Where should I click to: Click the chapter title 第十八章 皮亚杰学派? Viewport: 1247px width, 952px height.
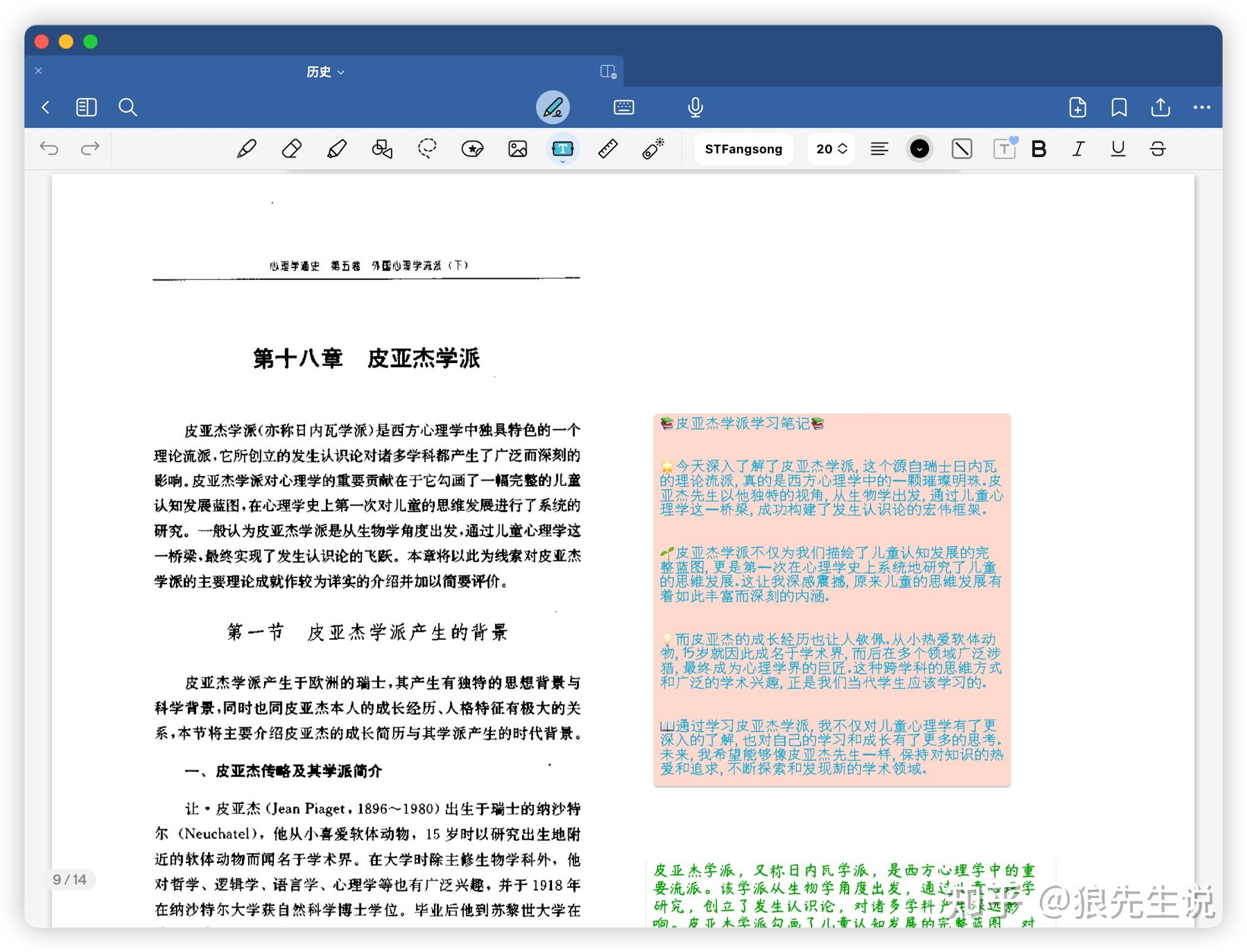(366, 358)
